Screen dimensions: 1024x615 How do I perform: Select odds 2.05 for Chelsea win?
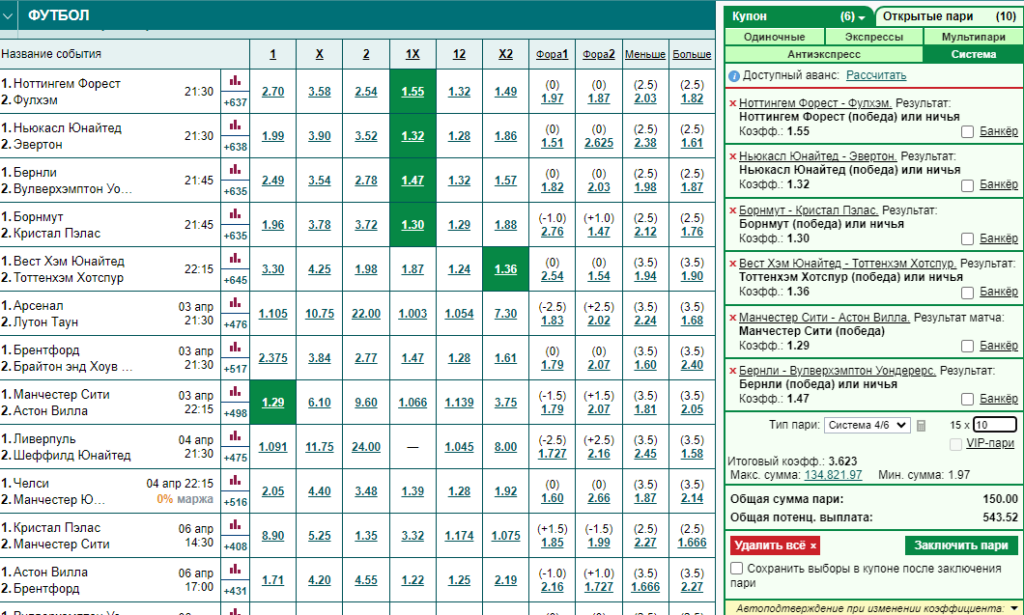point(272,491)
